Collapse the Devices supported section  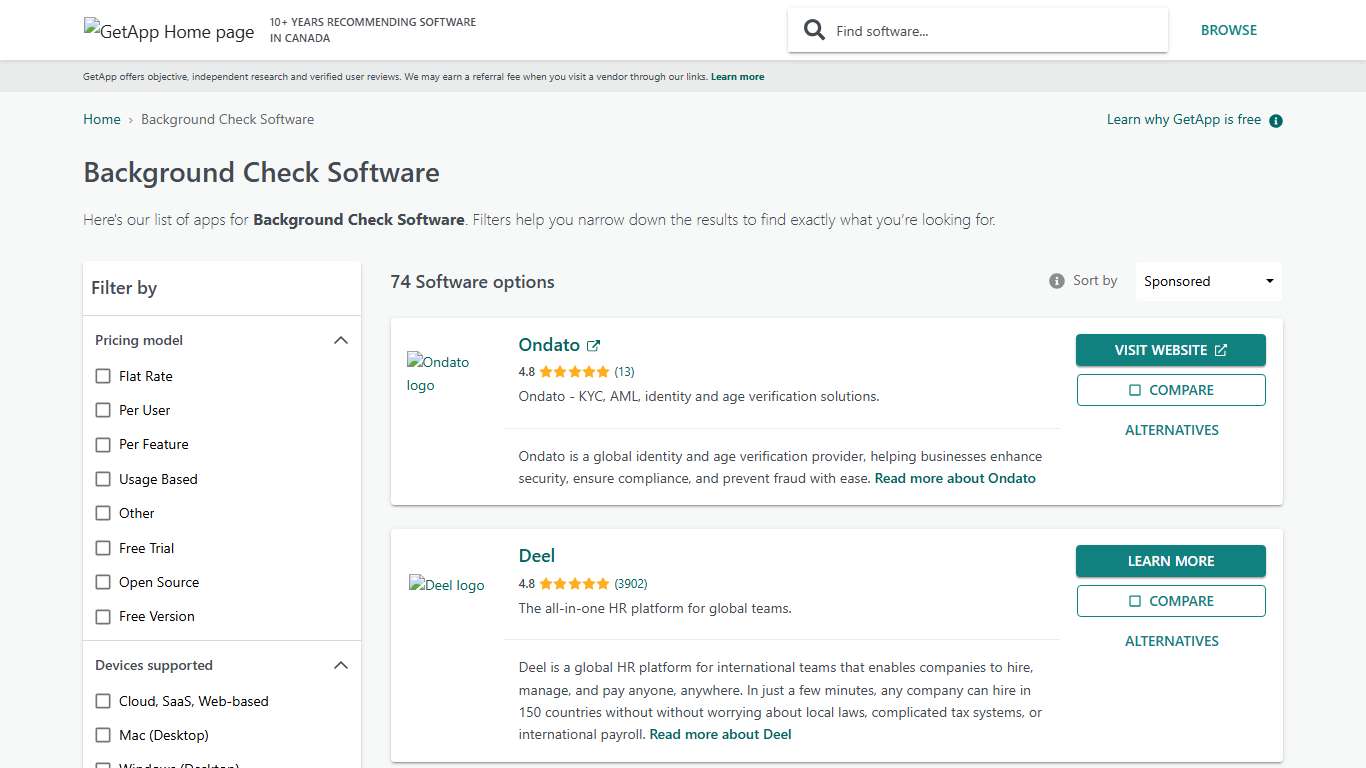pyautogui.click(x=341, y=665)
